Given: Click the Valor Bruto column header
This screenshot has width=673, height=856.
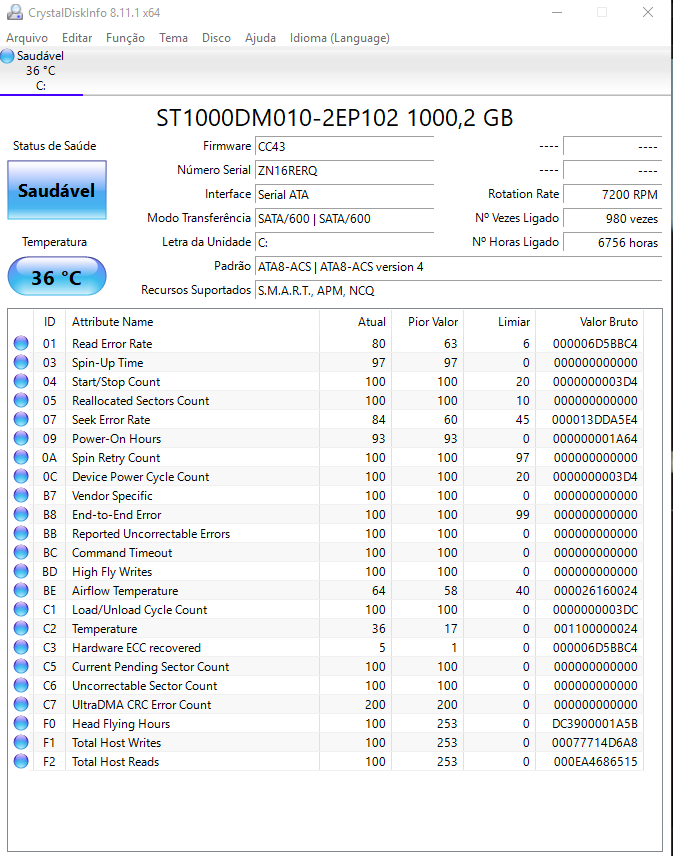Looking at the screenshot, I should pyautogui.click(x=609, y=322).
